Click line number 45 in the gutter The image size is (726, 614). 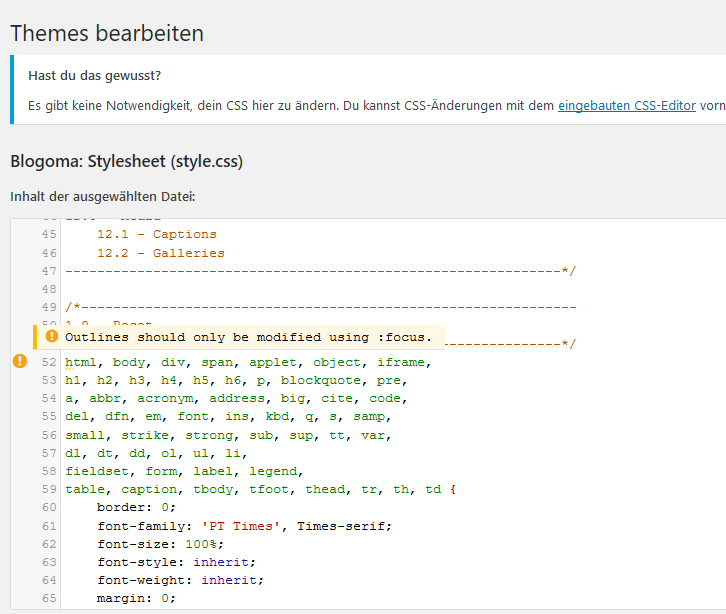49,234
